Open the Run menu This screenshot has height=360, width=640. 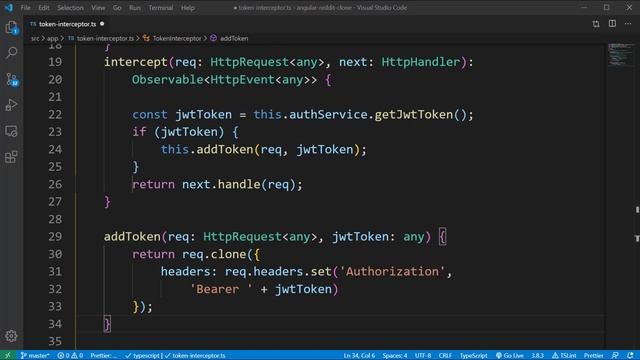click(x=134, y=8)
